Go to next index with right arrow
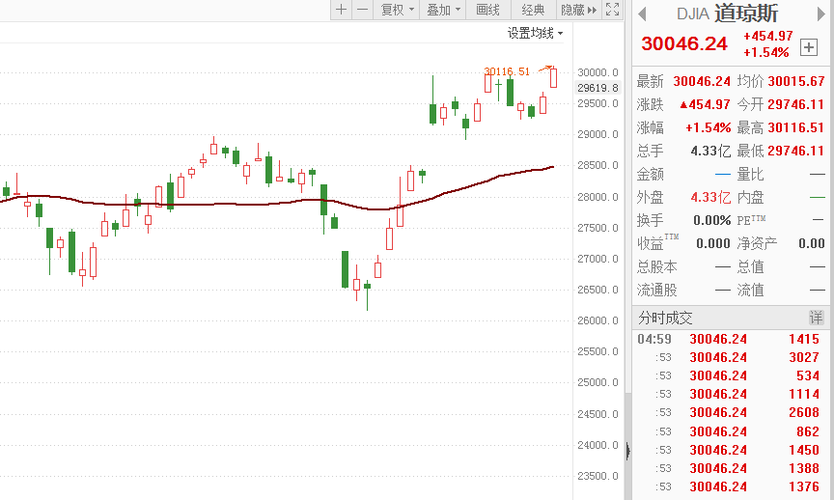The image size is (834, 500). tap(821, 14)
